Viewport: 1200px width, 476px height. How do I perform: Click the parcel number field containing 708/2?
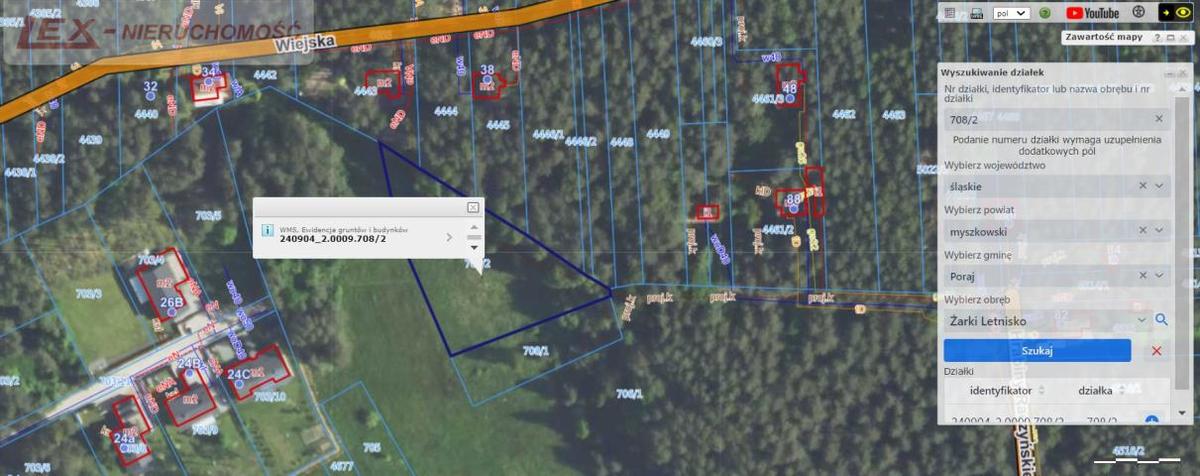1045,119
